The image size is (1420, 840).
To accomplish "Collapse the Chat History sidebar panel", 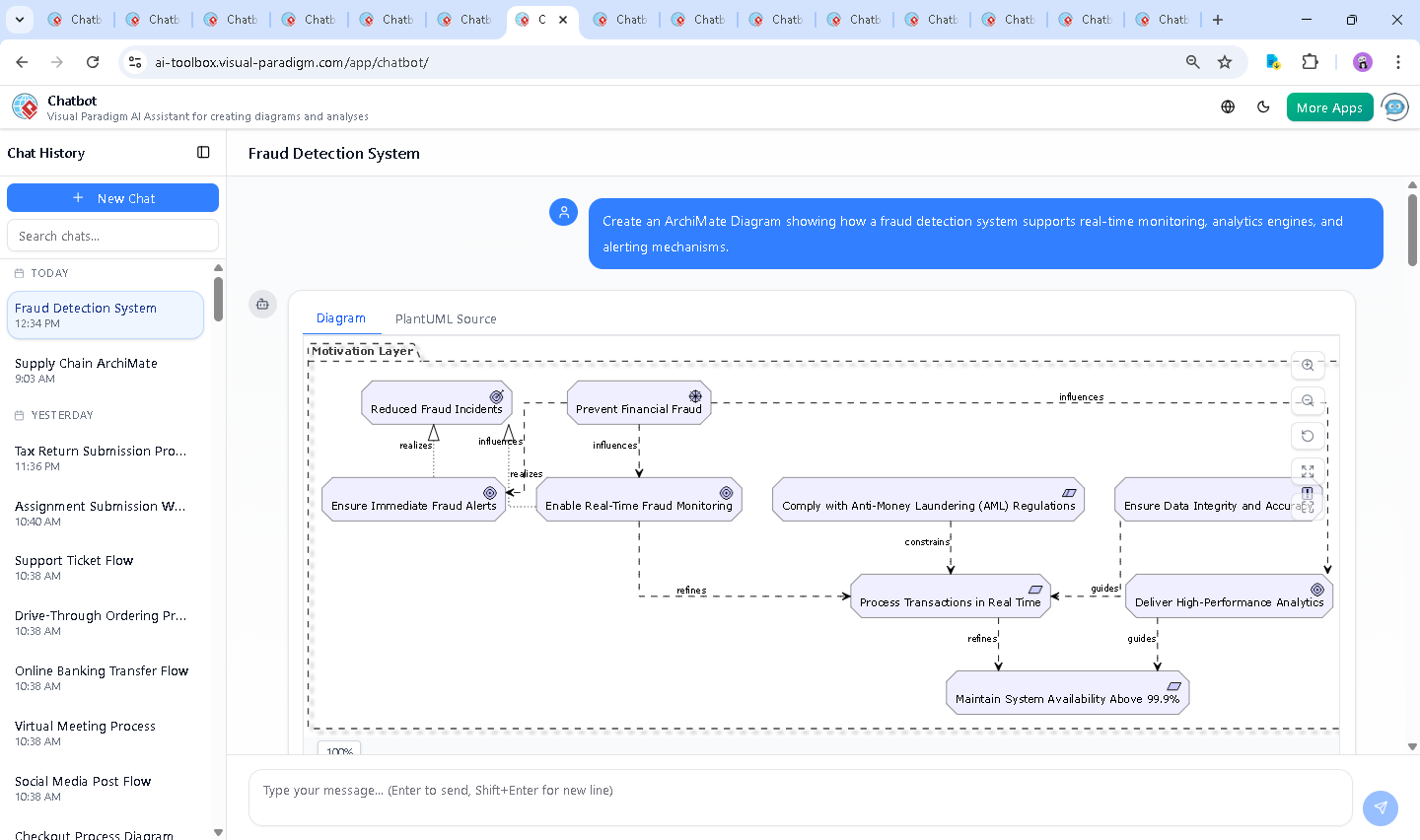I will pyautogui.click(x=203, y=152).
